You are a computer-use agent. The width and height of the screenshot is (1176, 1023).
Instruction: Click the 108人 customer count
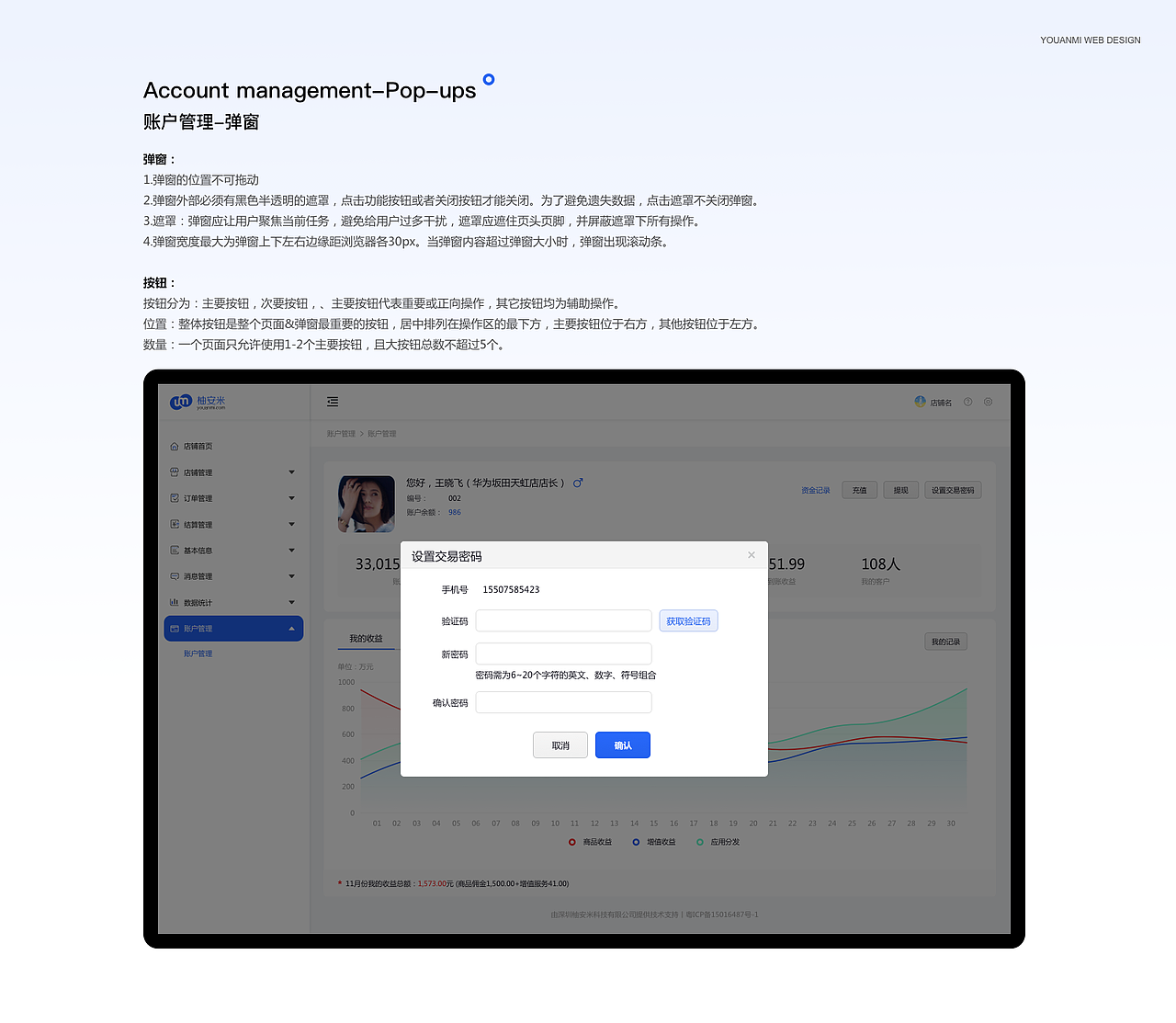[x=880, y=564]
